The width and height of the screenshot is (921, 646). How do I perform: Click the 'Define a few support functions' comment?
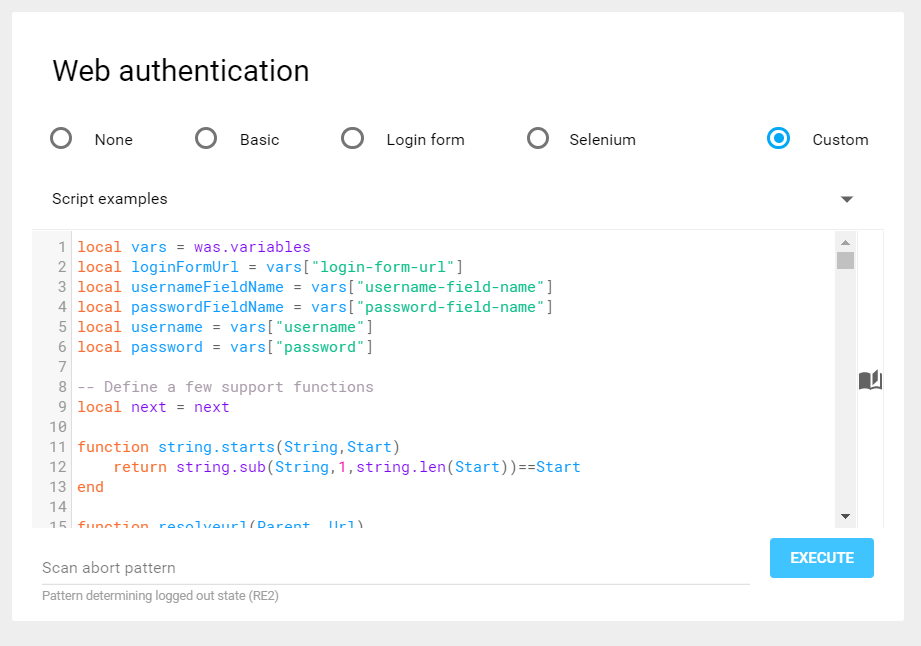coord(238,387)
